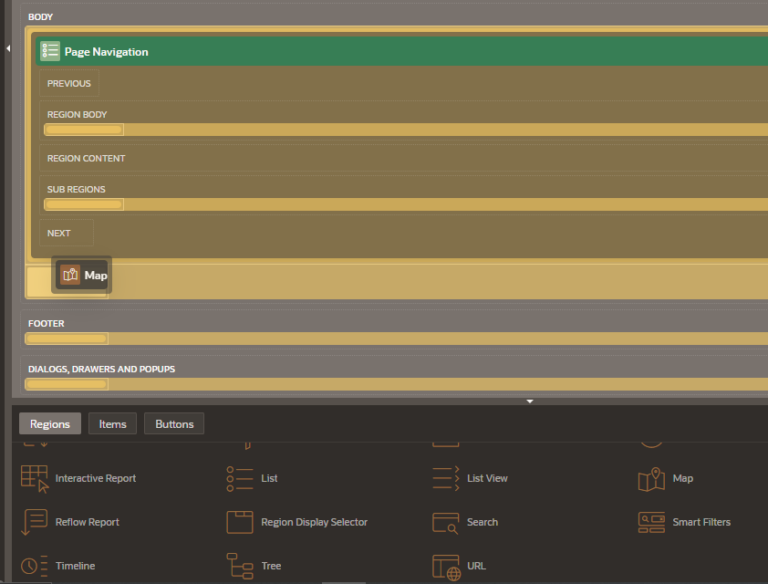Click the NEXT slot in Page Navigation
This screenshot has height=584, width=768.
coord(59,233)
